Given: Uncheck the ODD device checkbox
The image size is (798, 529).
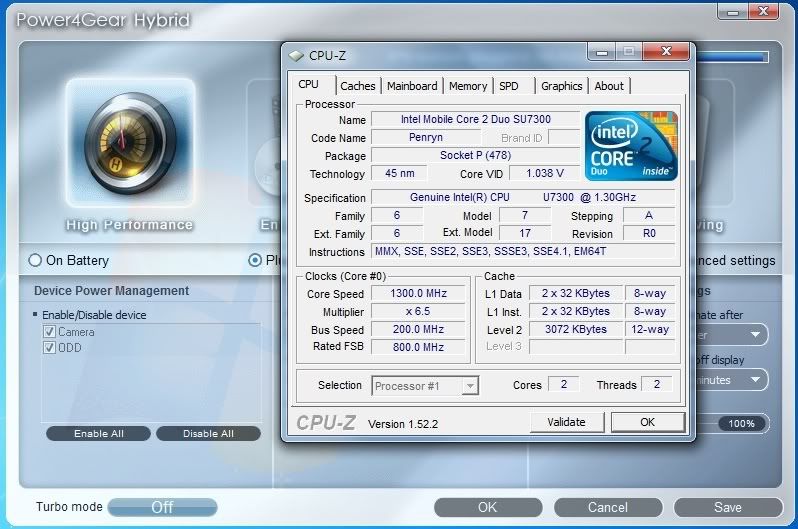Looking at the screenshot, I should [x=49, y=348].
